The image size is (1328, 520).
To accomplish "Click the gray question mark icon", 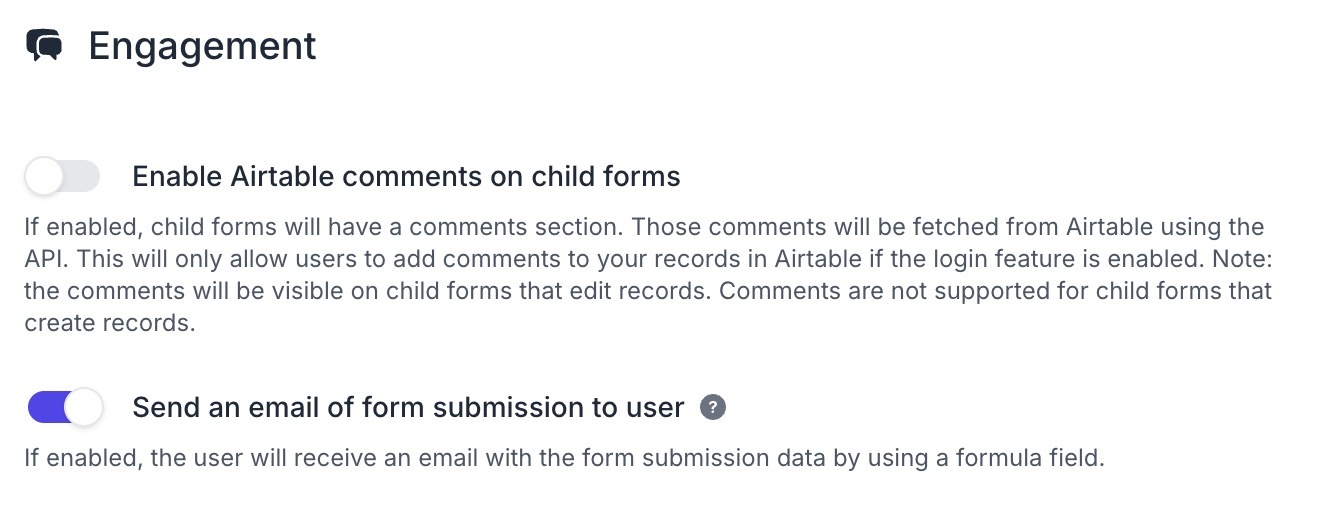I will [713, 407].
